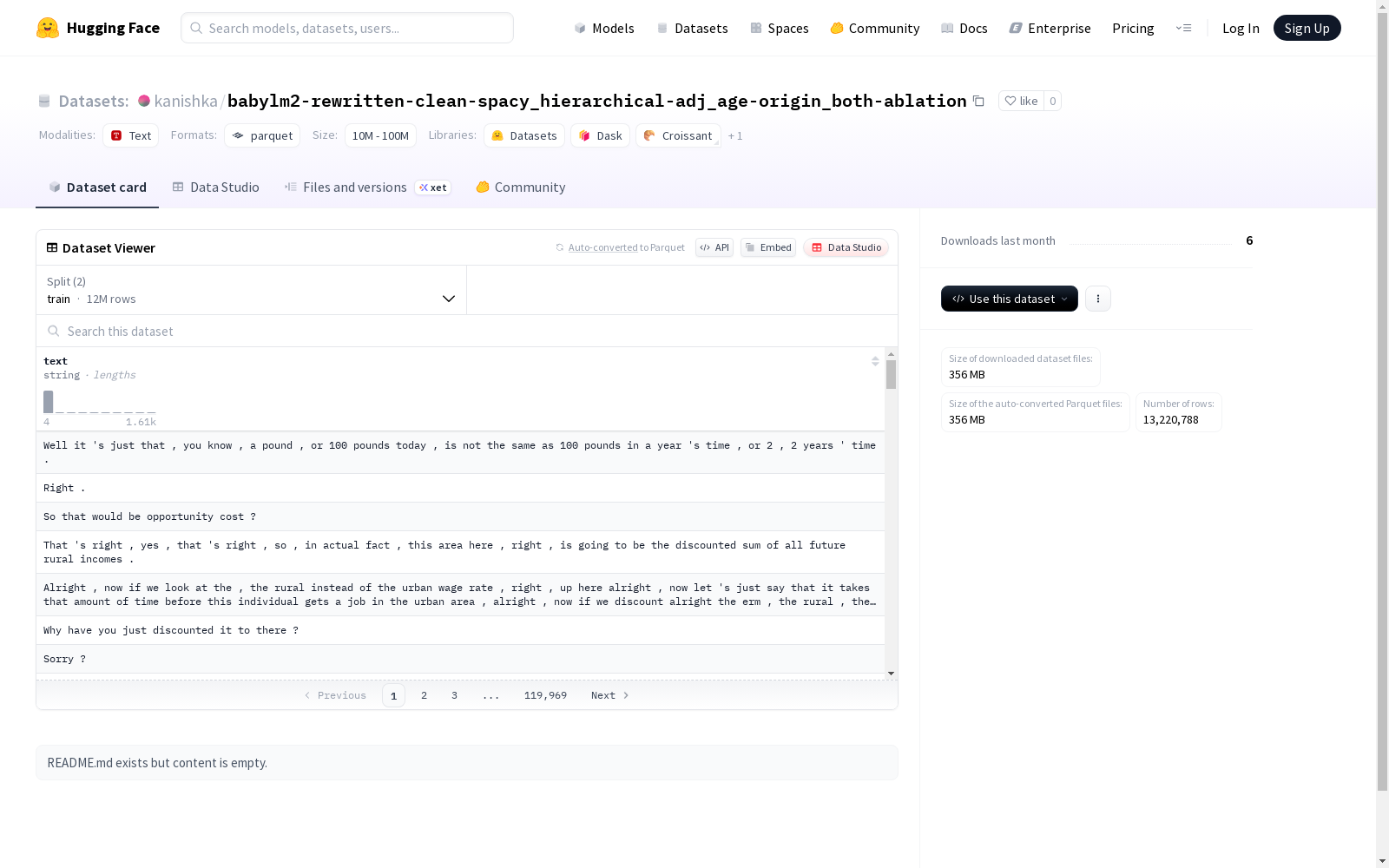Viewport: 1389px width, 868px height.
Task: Open Enterprise in the top navigation
Action: pyautogui.click(x=1050, y=28)
